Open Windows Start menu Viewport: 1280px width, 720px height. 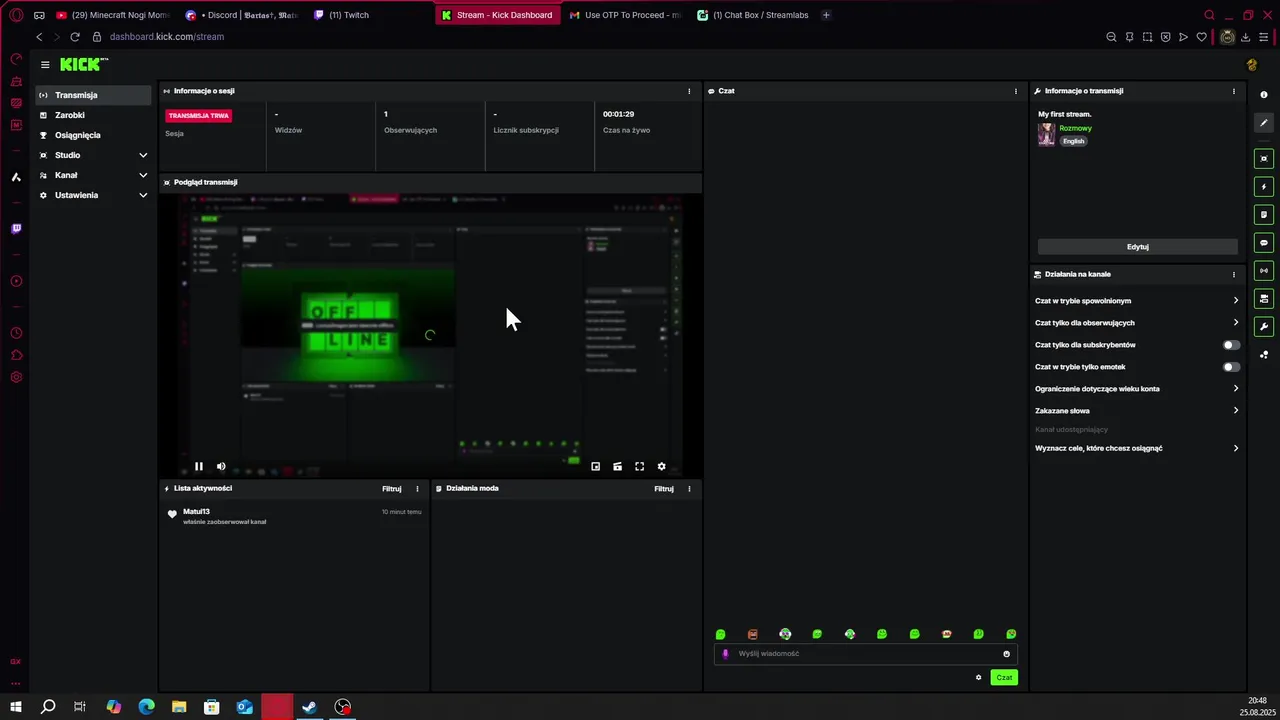(x=15, y=707)
